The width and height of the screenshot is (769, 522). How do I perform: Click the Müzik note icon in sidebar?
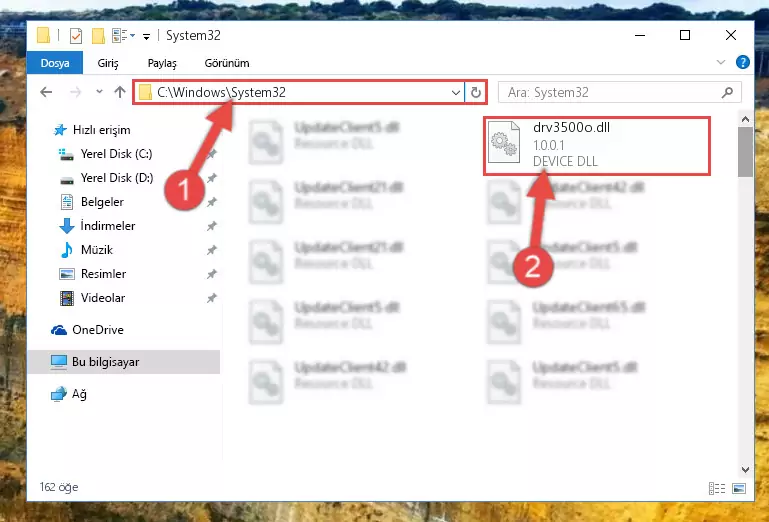pyautogui.click(x=67, y=250)
